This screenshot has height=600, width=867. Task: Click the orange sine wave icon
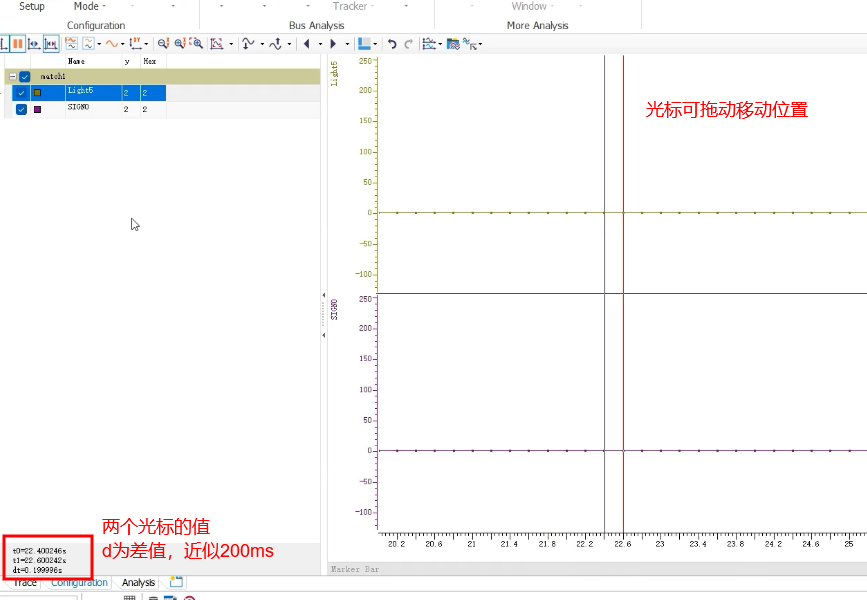coord(110,44)
